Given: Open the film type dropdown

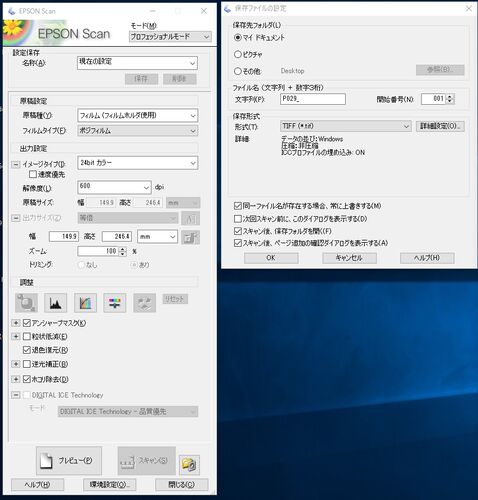Looking at the screenshot, I should click(x=137, y=131).
